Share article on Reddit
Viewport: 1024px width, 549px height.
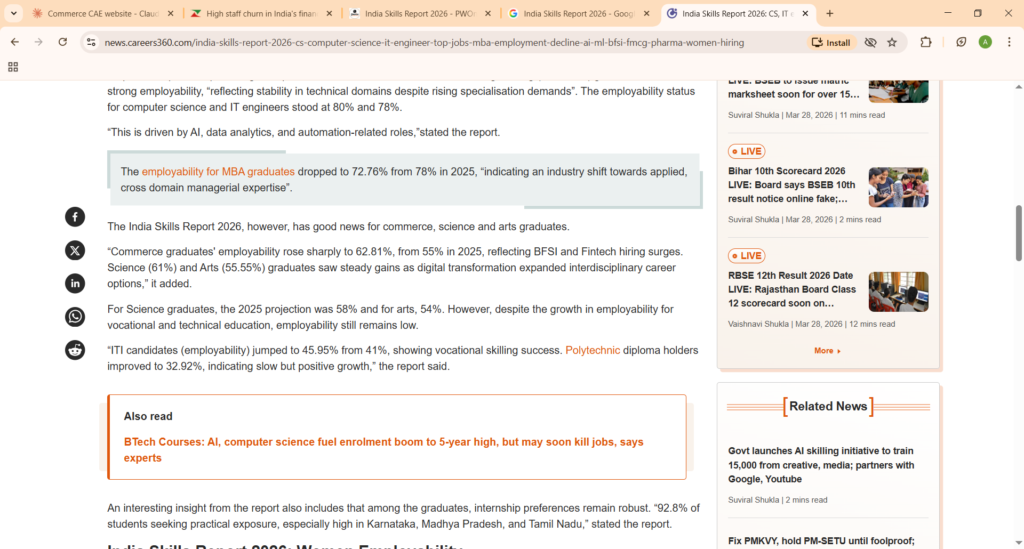tap(75, 349)
